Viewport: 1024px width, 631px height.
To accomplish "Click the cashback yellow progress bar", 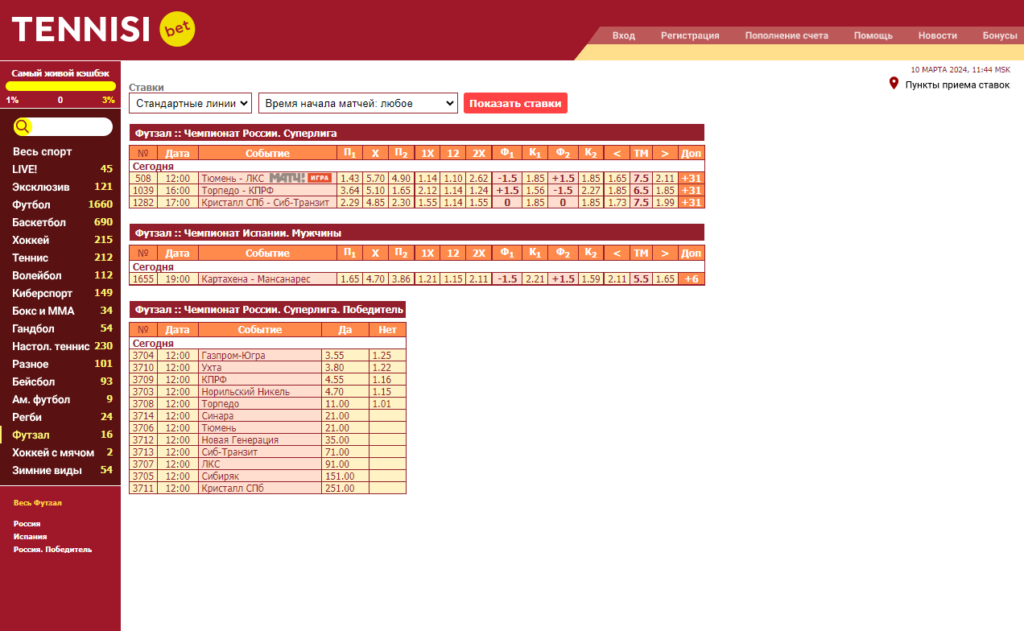I will pyautogui.click(x=61, y=86).
